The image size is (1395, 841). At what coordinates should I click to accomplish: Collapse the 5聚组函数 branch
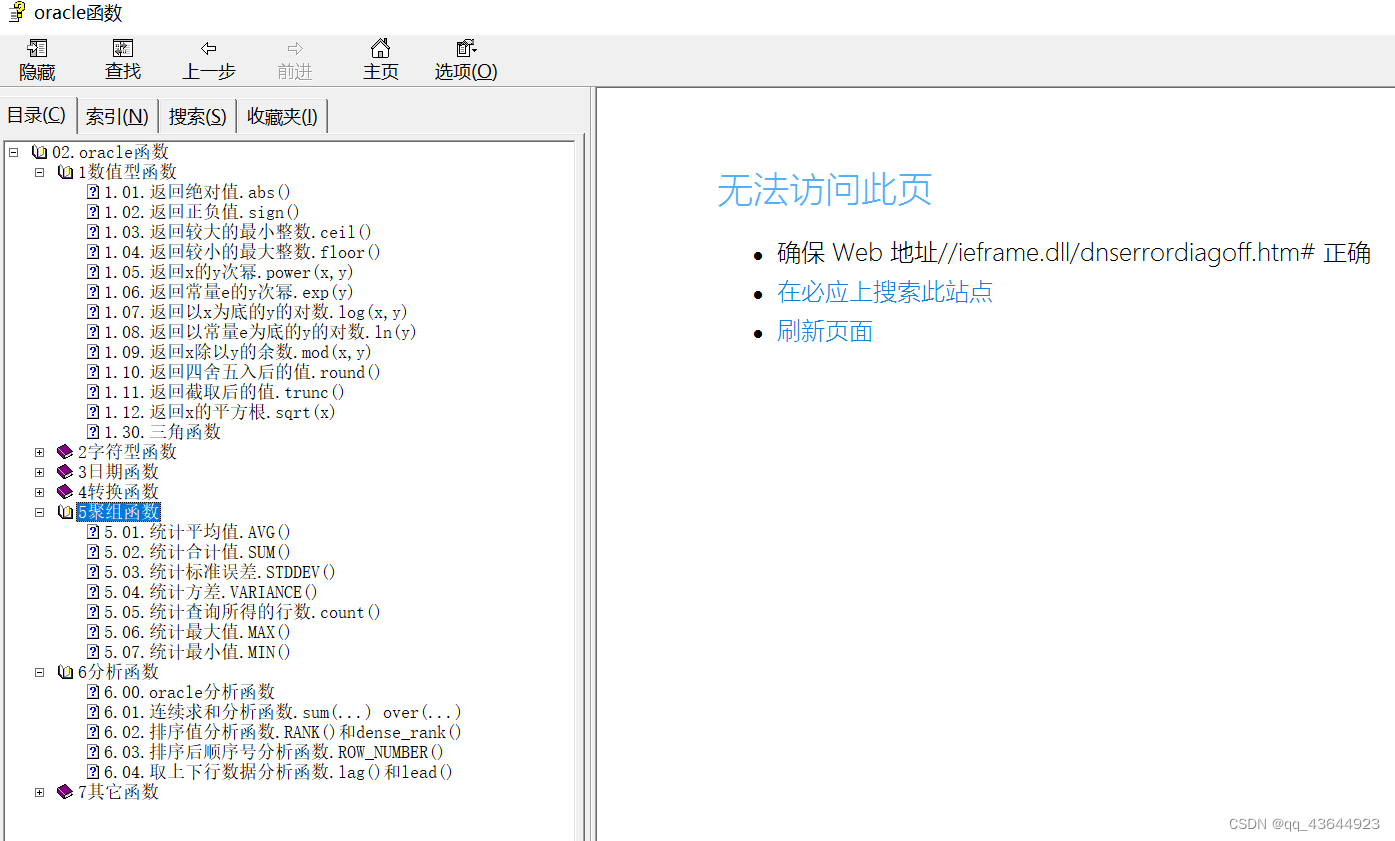(40, 512)
